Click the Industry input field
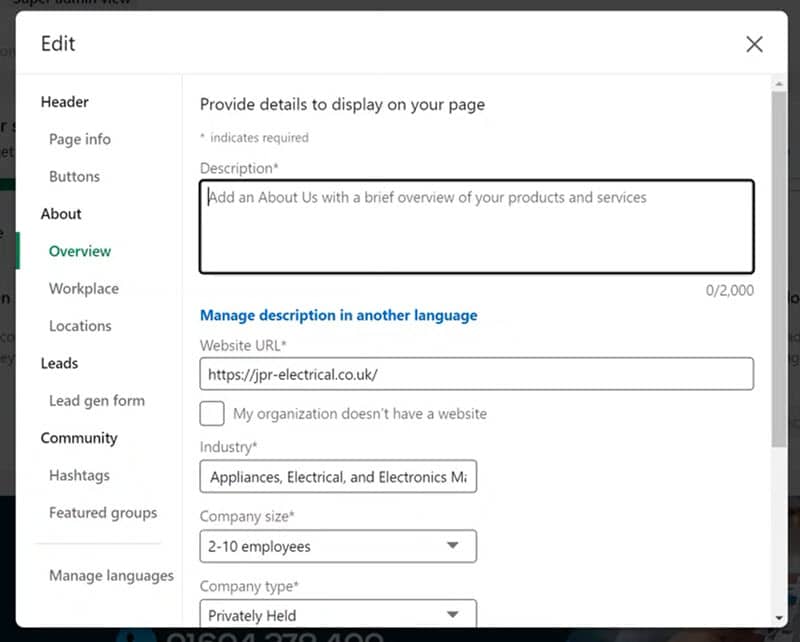Image resolution: width=800 pixels, height=642 pixels. [338, 477]
